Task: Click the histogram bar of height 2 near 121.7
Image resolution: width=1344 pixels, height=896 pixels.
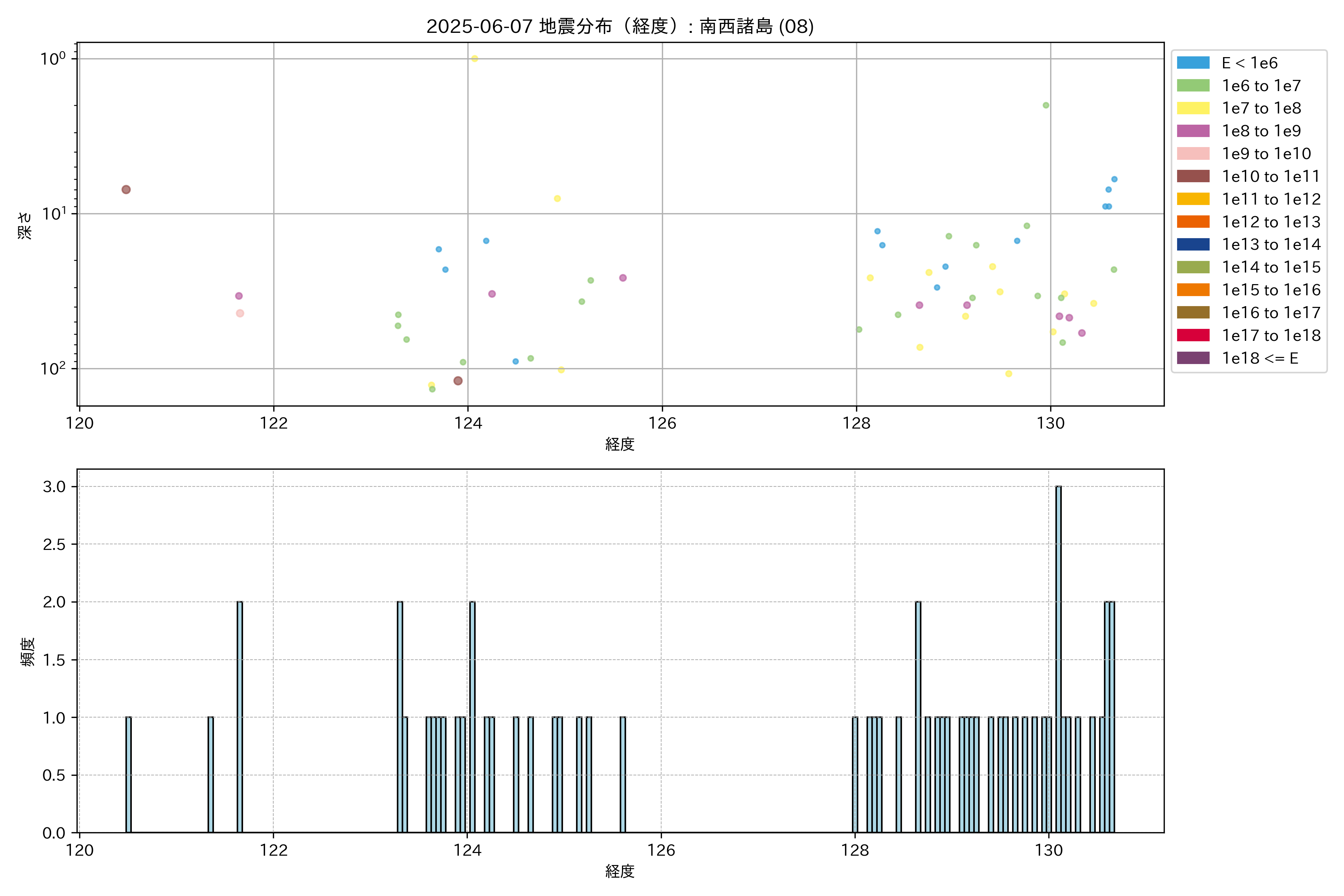Action: 239,716
